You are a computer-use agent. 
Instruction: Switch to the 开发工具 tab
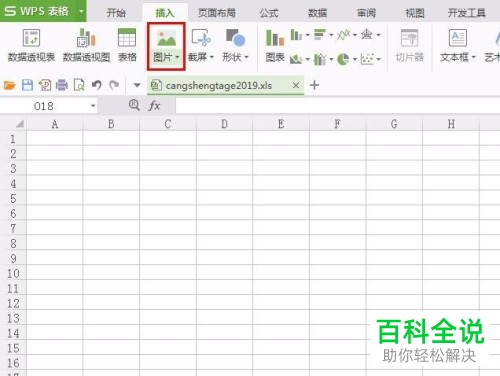(x=466, y=13)
